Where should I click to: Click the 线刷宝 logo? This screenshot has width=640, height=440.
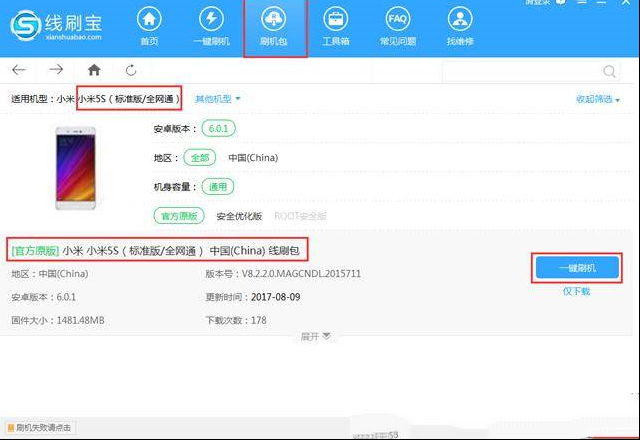(56, 25)
